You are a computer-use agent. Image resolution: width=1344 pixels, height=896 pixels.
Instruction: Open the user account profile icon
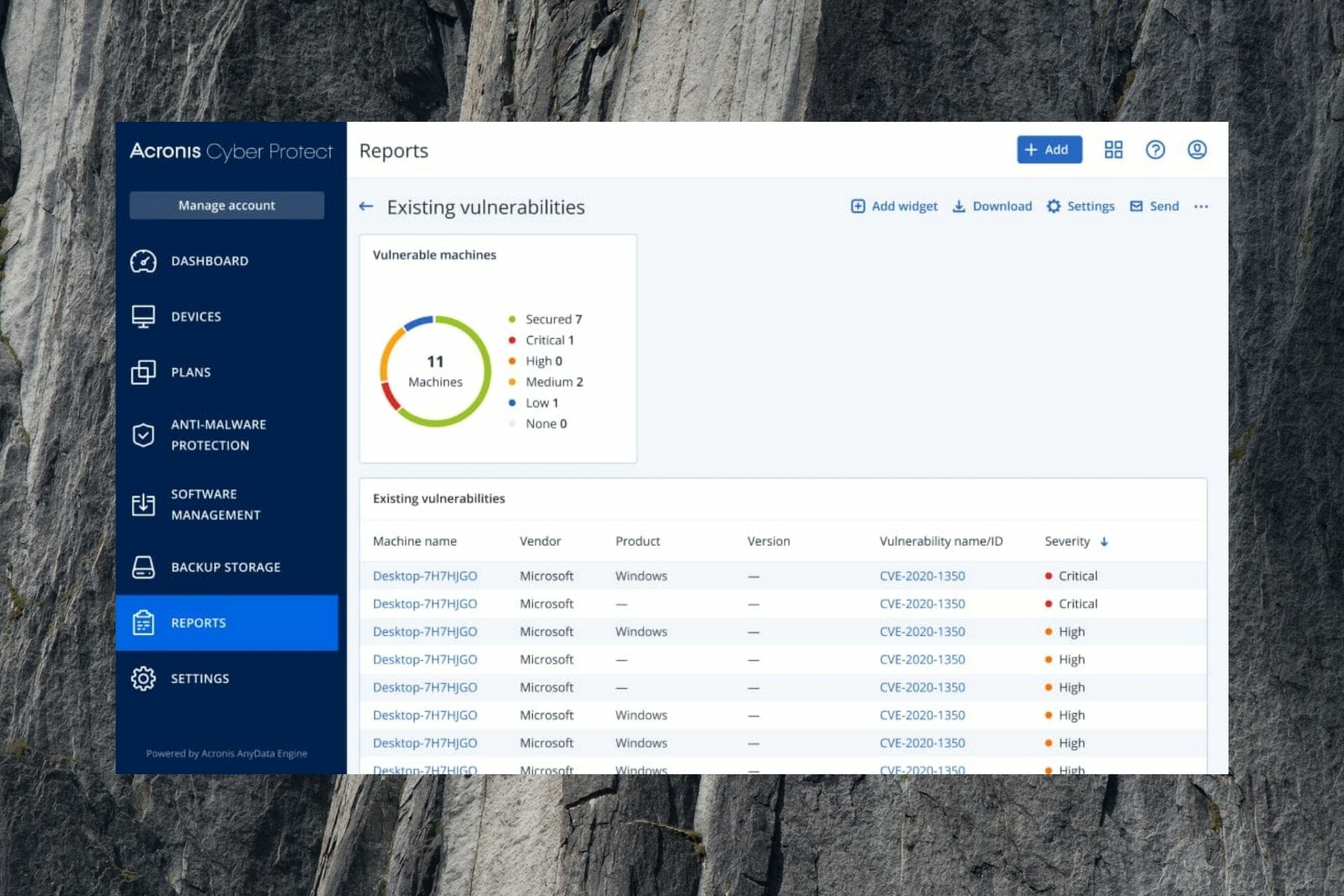tap(1197, 150)
